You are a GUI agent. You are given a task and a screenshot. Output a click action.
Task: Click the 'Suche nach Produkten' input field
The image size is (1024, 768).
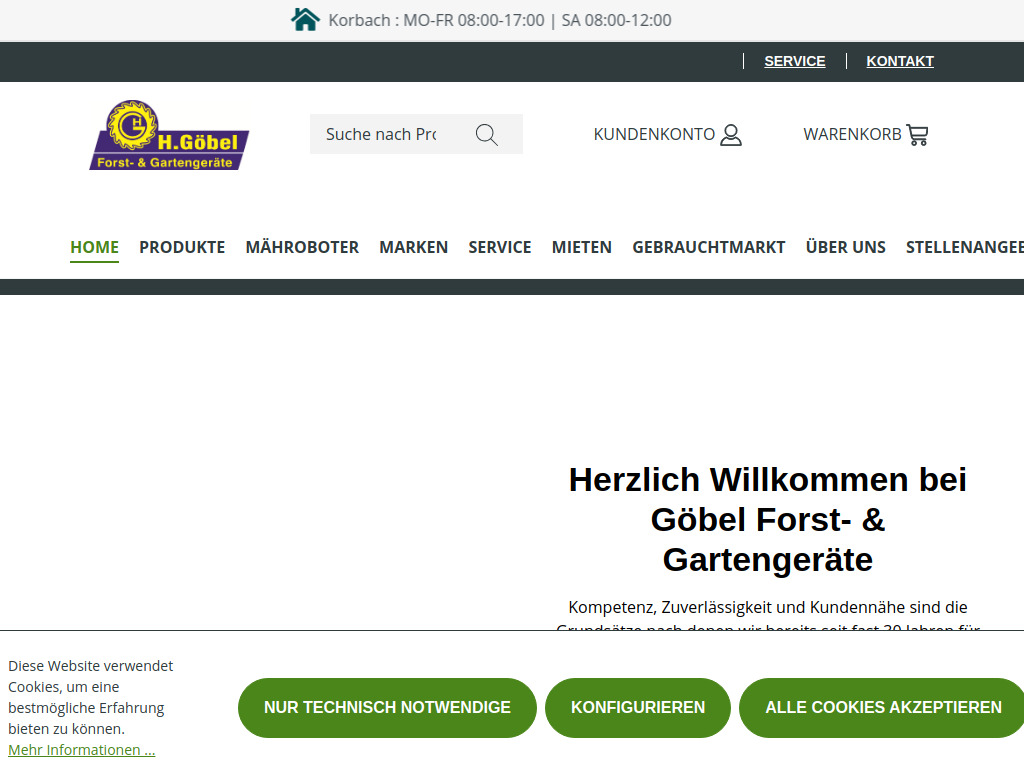(x=390, y=134)
